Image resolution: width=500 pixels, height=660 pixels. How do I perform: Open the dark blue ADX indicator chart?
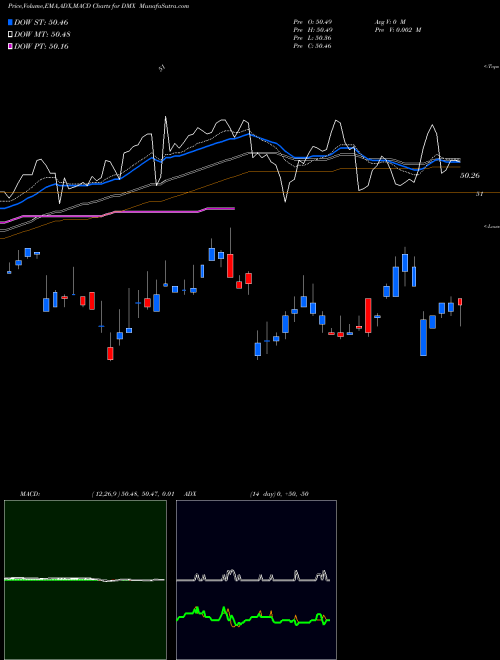257,580
